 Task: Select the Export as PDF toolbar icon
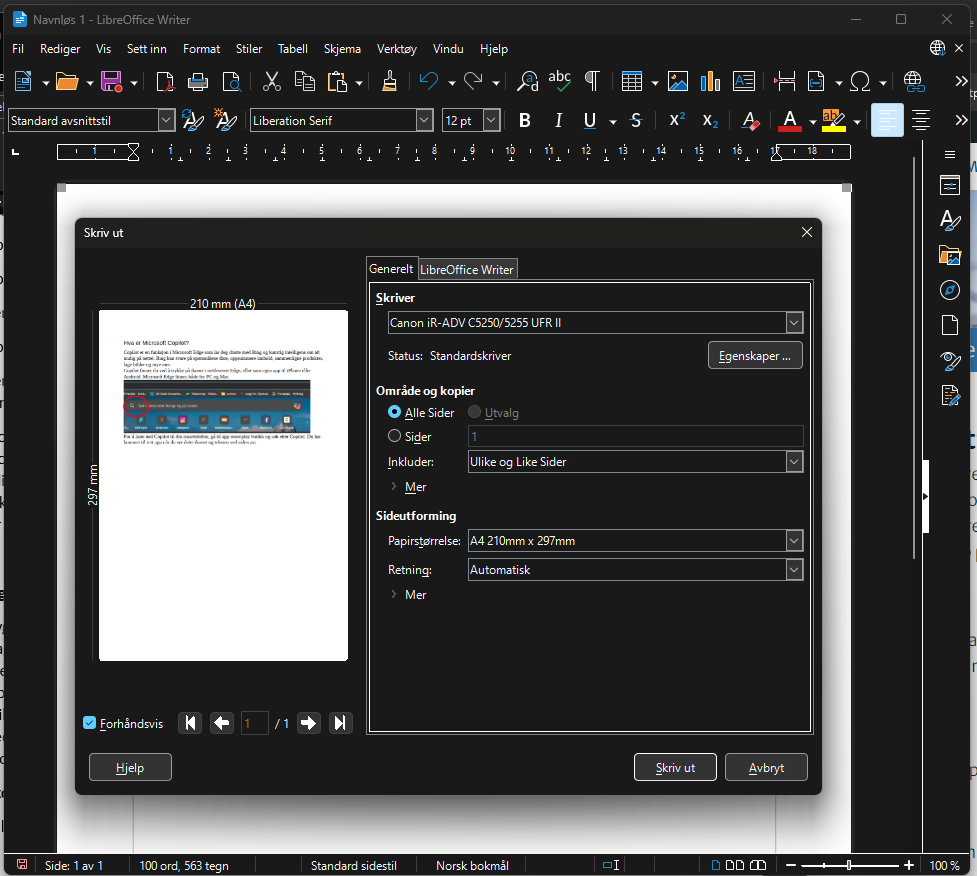click(166, 81)
